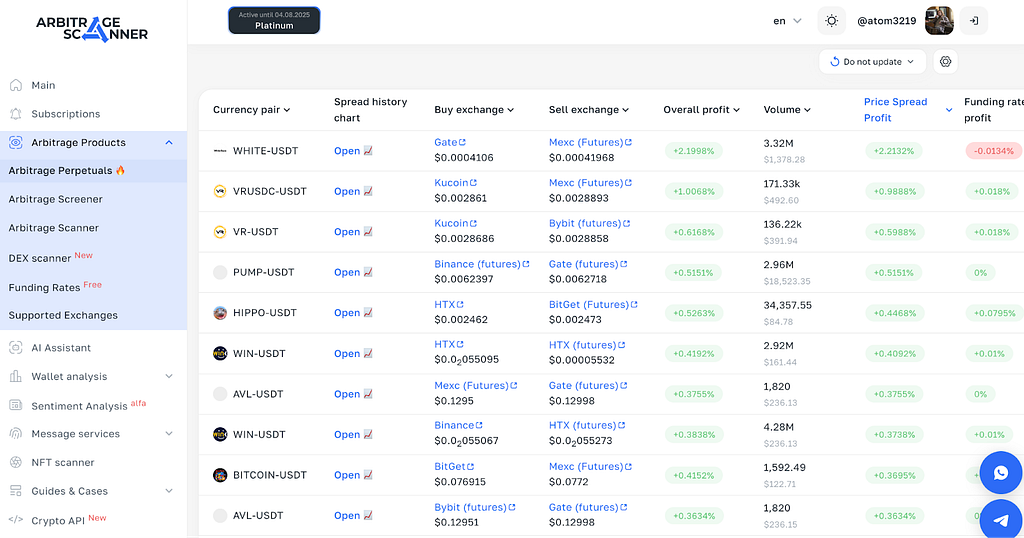Open Supported Exchanges page
The image size is (1024, 538).
tap(63, 315)
